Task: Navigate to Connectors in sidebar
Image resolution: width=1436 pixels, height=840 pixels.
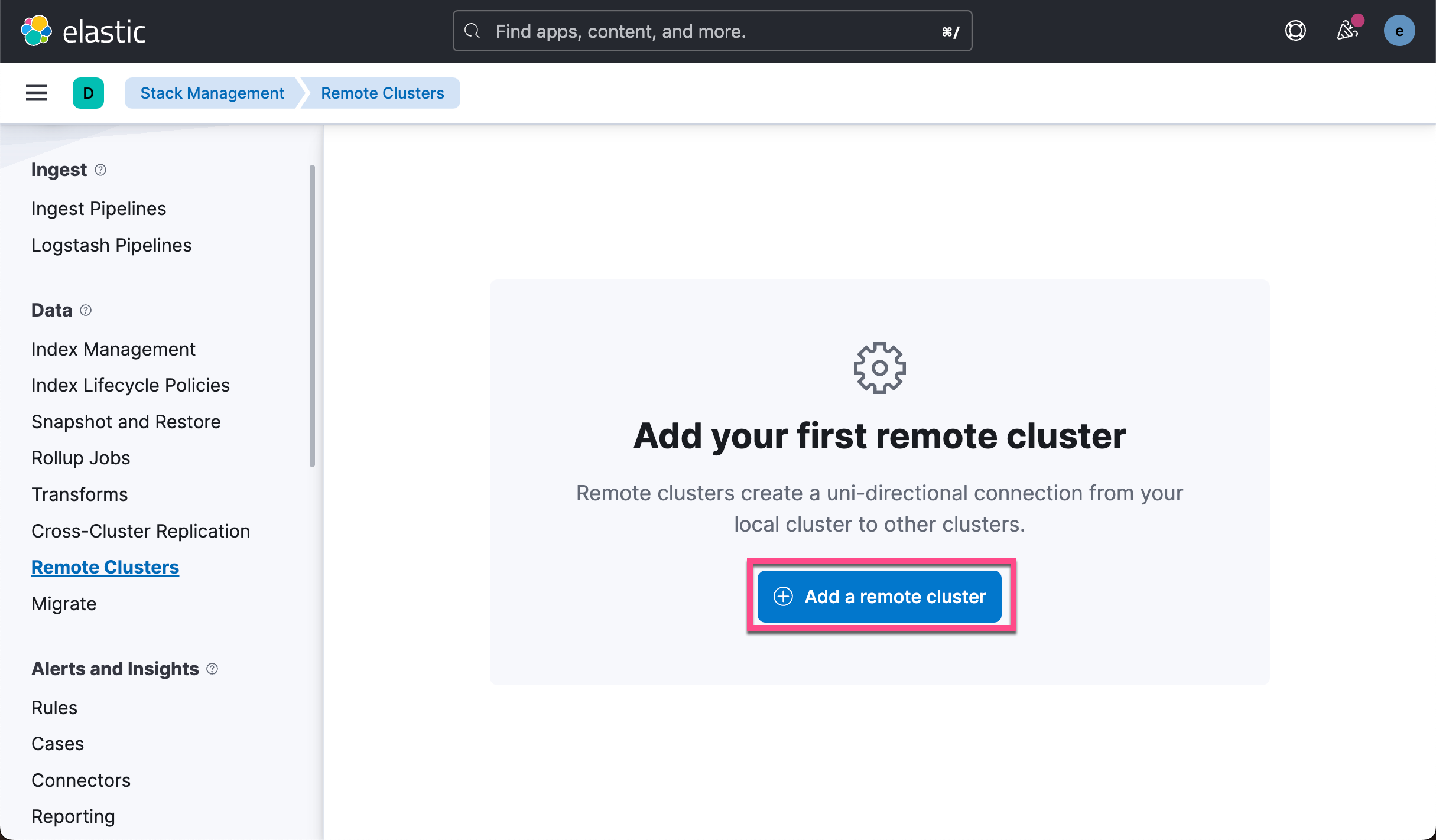Action: point(80,780)
